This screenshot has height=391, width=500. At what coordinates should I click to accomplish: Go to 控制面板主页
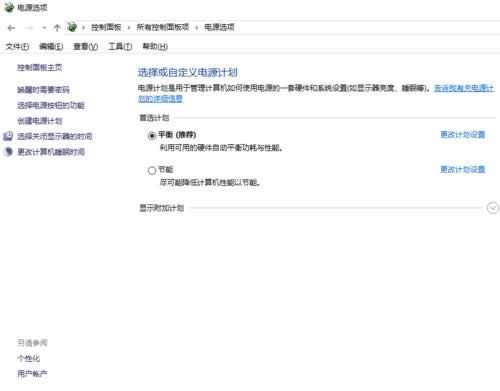pos(40,68)
